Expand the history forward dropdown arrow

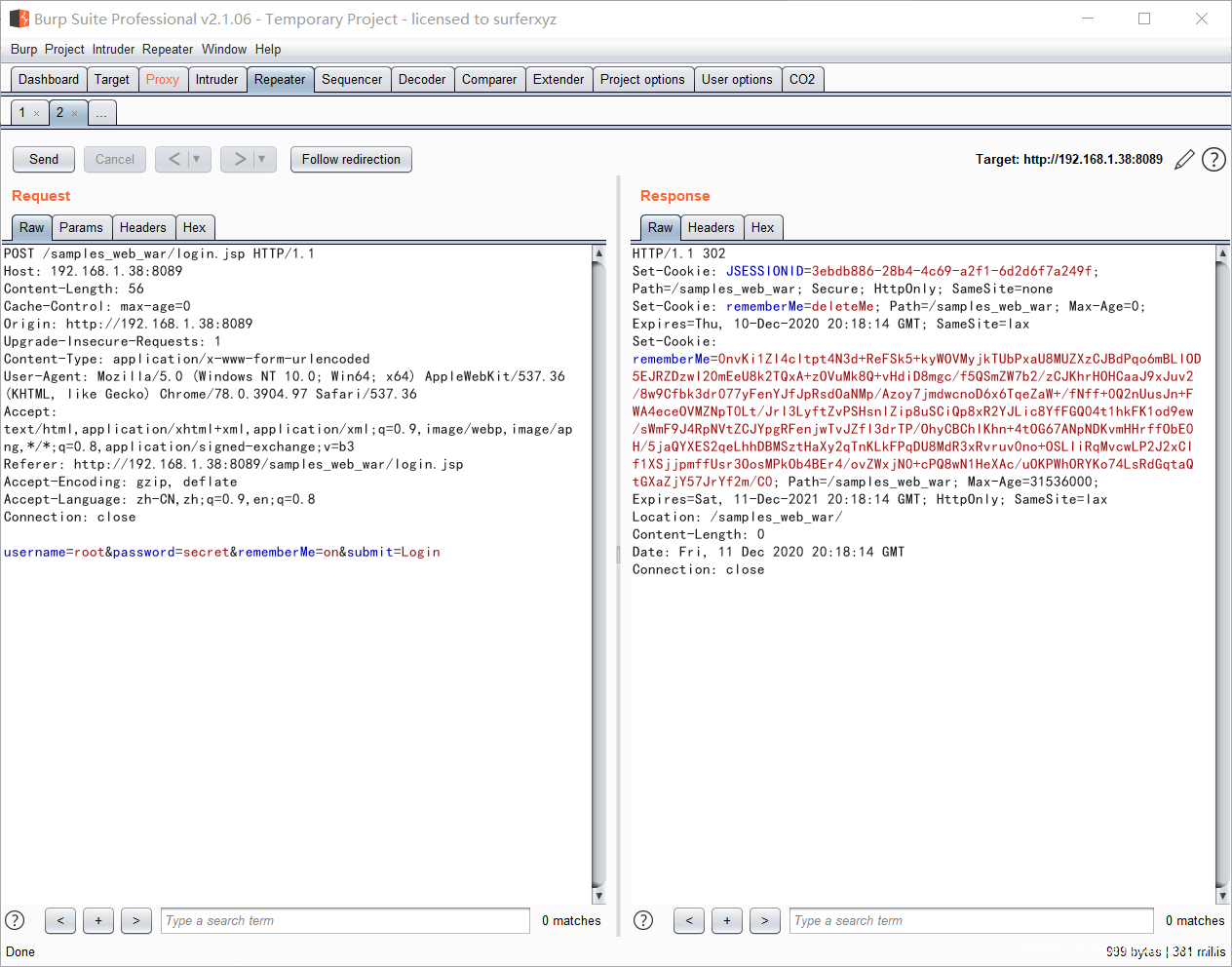click(x=261, y=159)
